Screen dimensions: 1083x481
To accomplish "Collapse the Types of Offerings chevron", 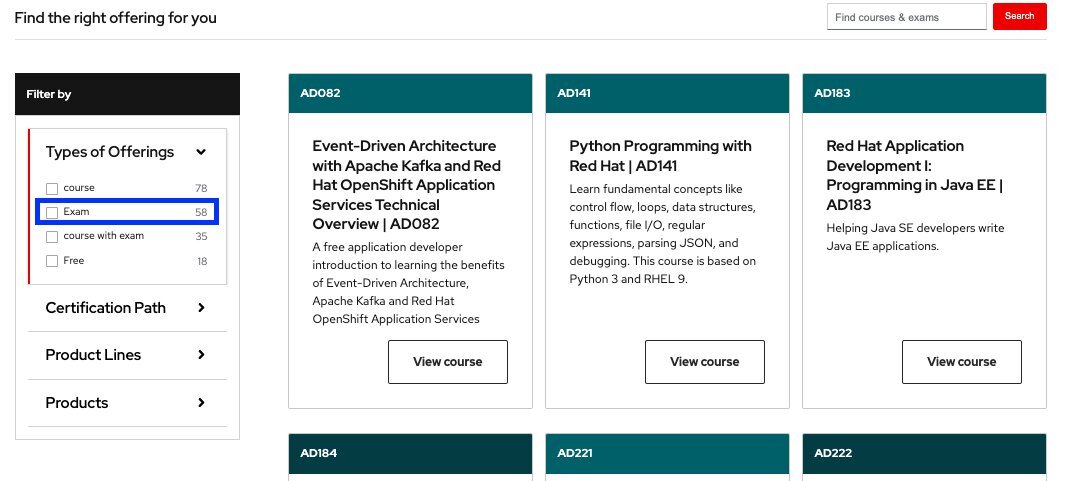I will [201, 152].
